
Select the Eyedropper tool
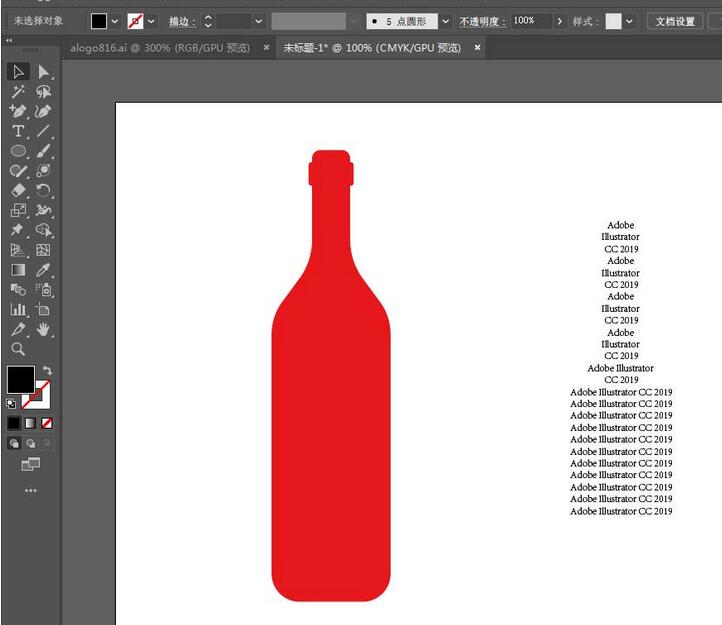pos(44,270)
